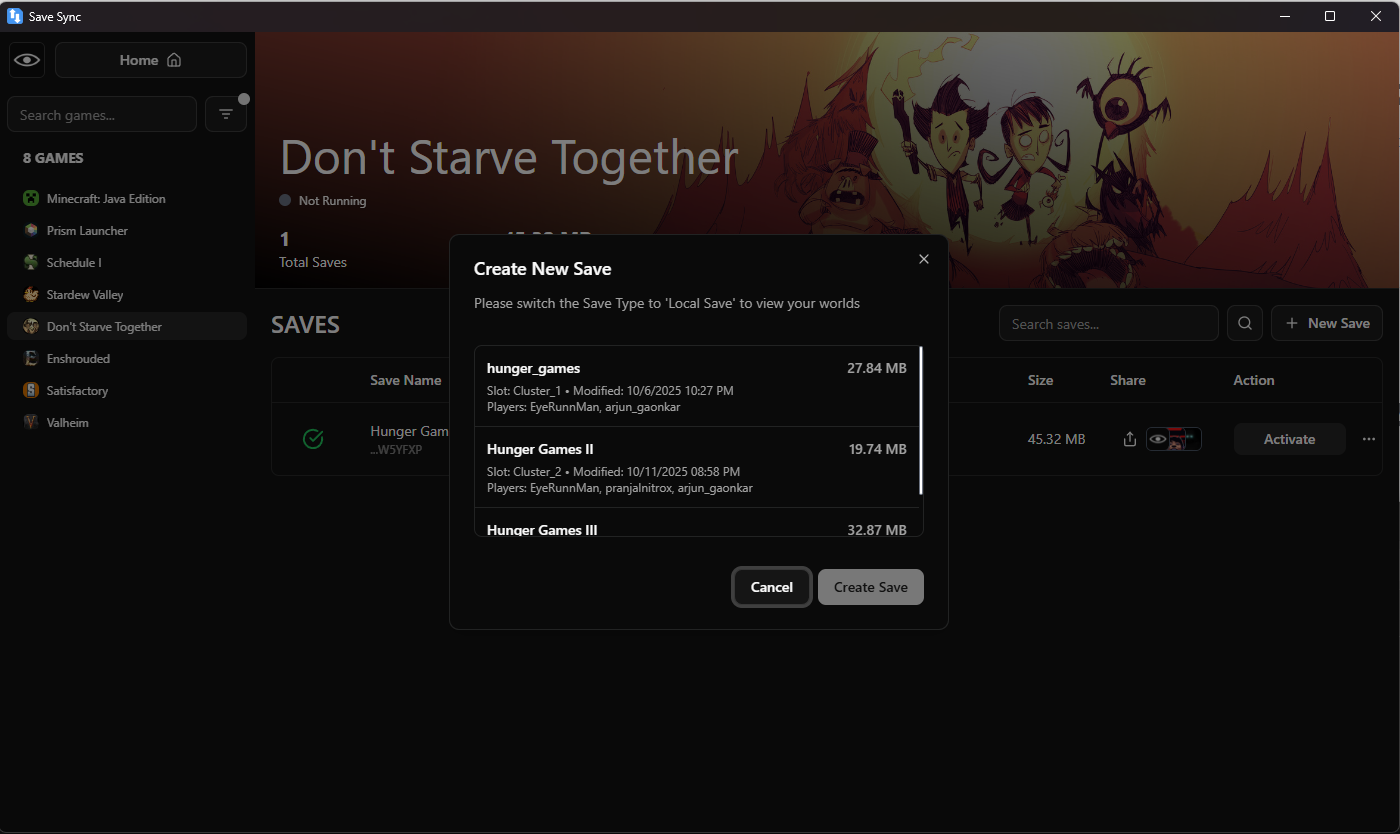
Task: Click the shared user avatar thumbnail
Action: tap(1174, 439)
